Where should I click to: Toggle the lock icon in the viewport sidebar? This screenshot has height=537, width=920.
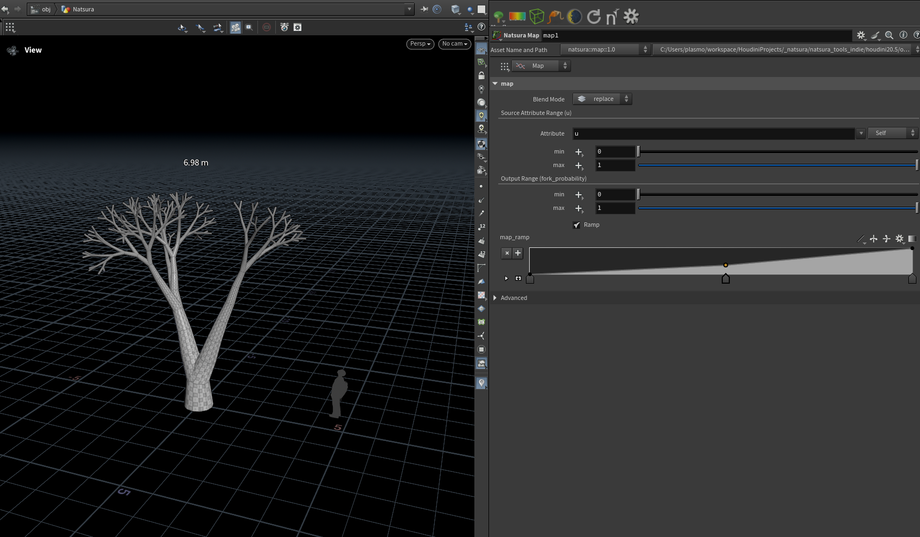point(481,76)
